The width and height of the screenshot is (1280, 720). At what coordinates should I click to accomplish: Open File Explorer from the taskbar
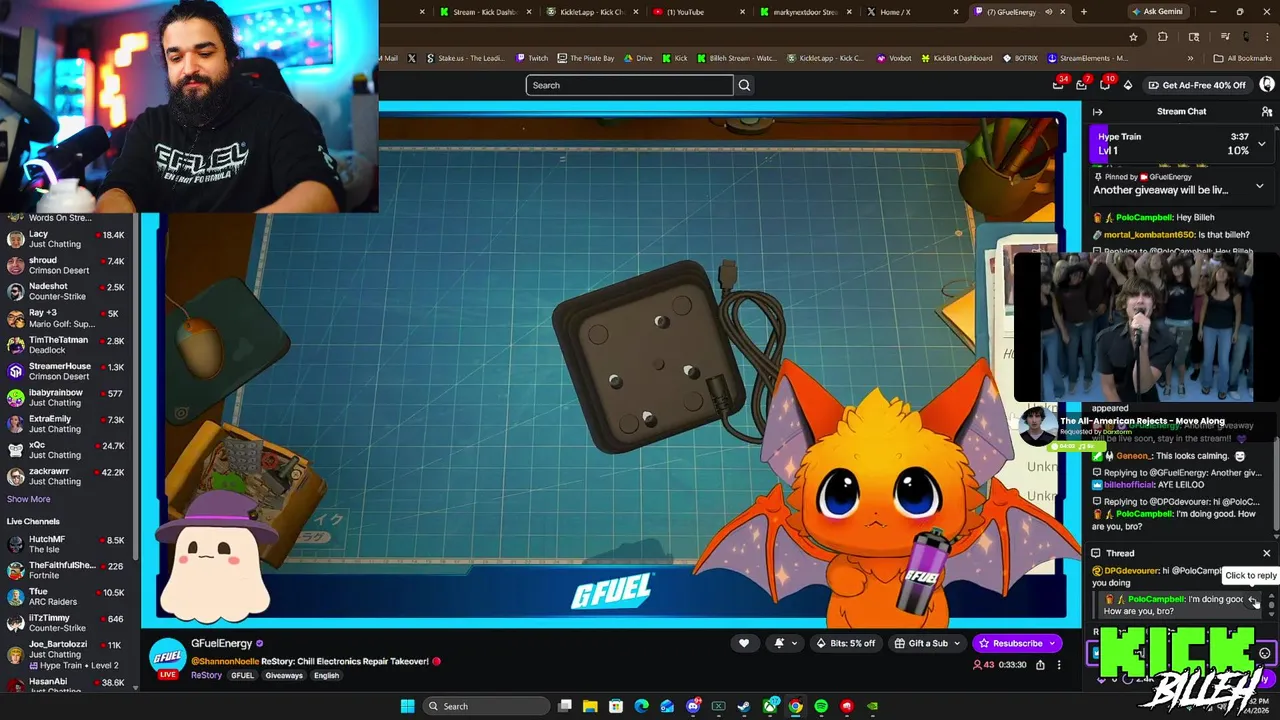pyautogui.click(x=590, y=706)
